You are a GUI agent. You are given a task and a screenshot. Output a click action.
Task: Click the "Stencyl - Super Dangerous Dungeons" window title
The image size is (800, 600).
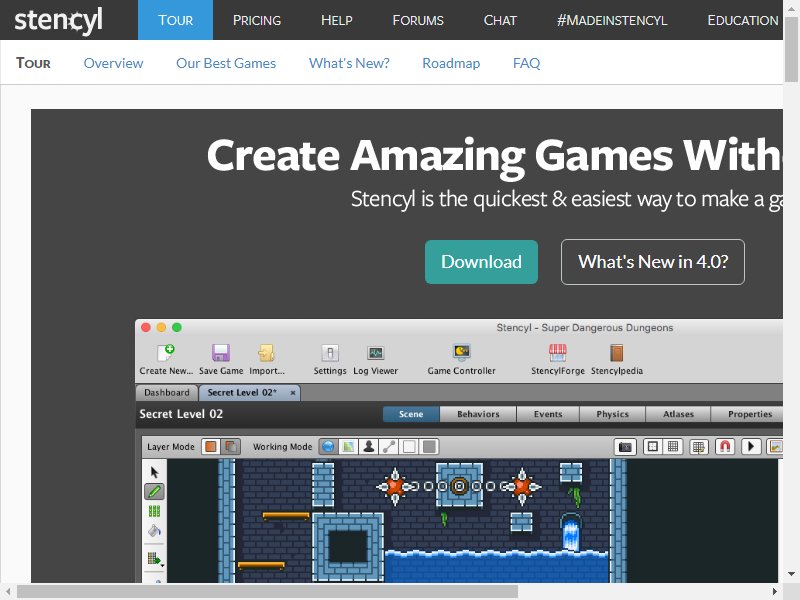pyautogui.click(x=585, y=328)
